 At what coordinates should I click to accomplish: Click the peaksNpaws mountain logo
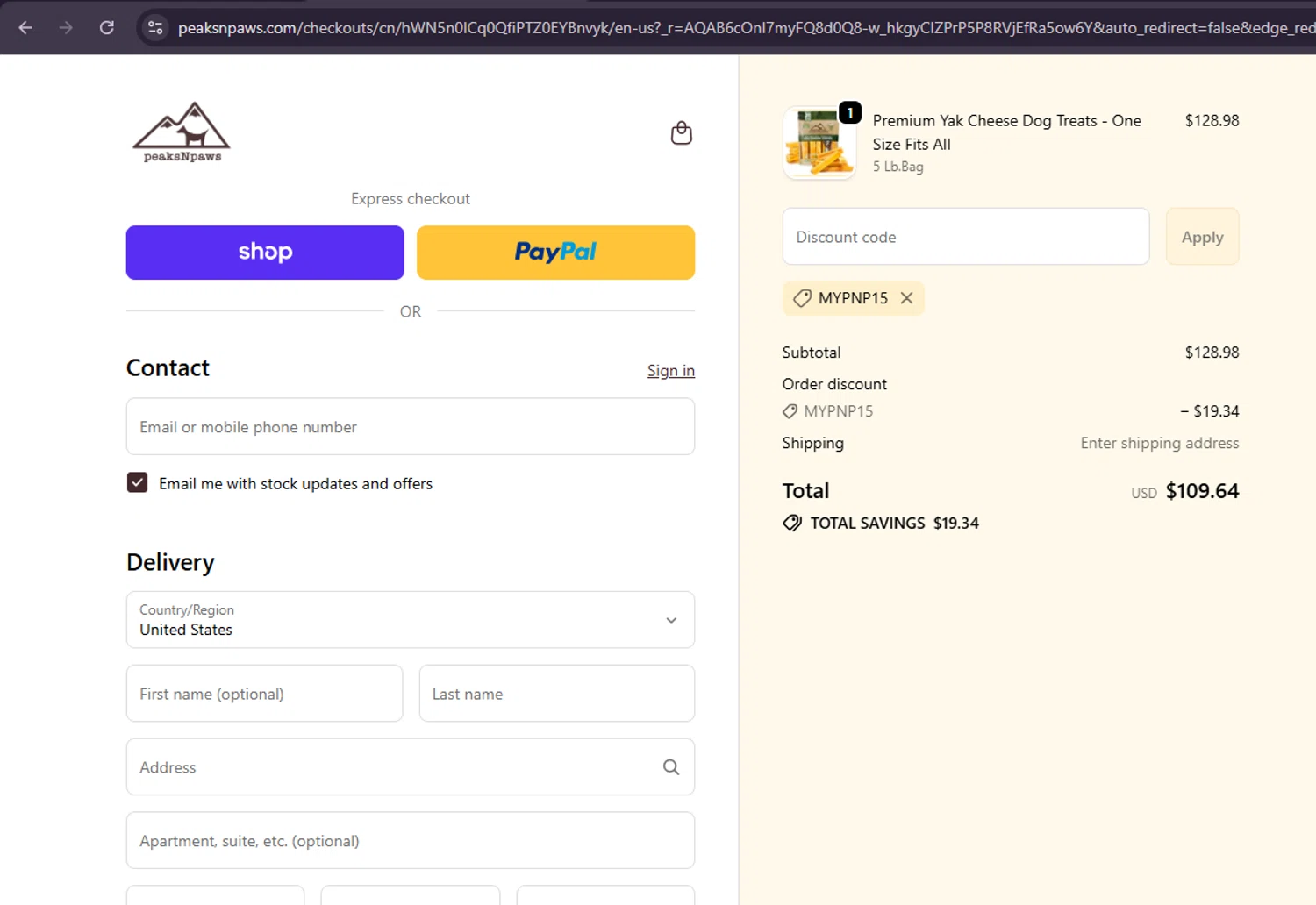(182, 132)
